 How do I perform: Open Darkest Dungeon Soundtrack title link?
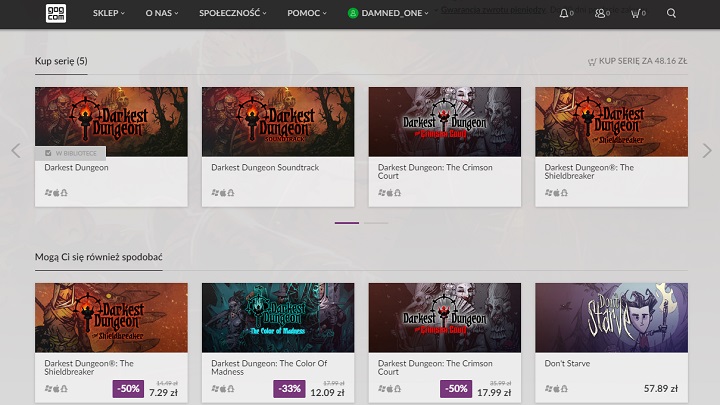(x=265, y=168)
